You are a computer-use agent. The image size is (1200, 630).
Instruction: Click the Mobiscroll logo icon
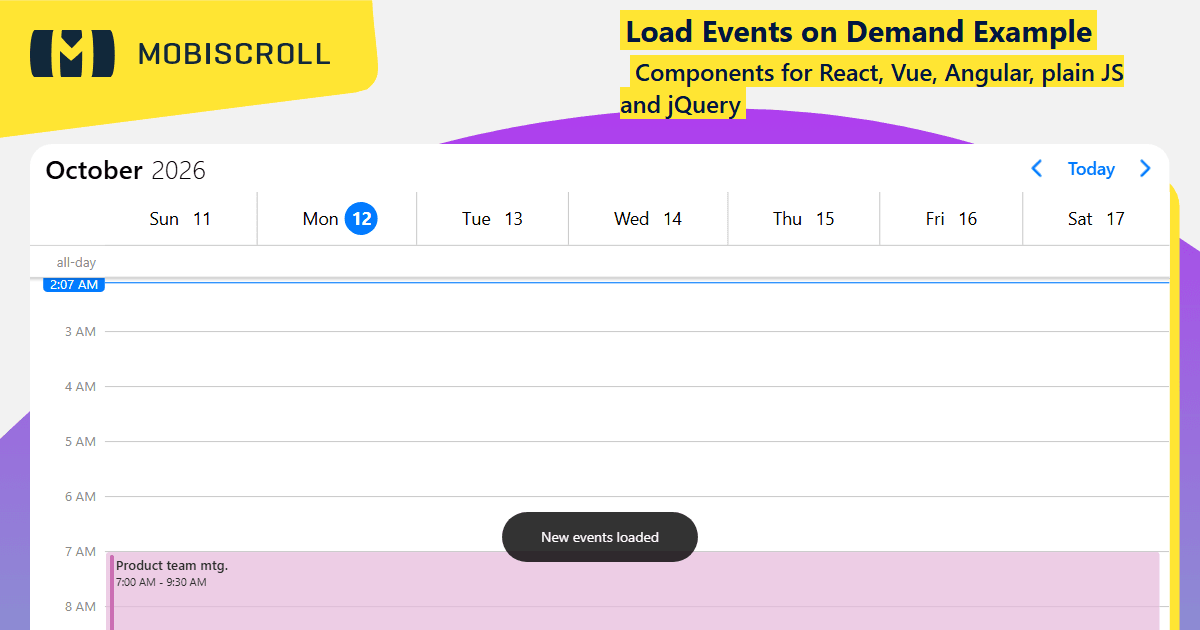[73, 53]
